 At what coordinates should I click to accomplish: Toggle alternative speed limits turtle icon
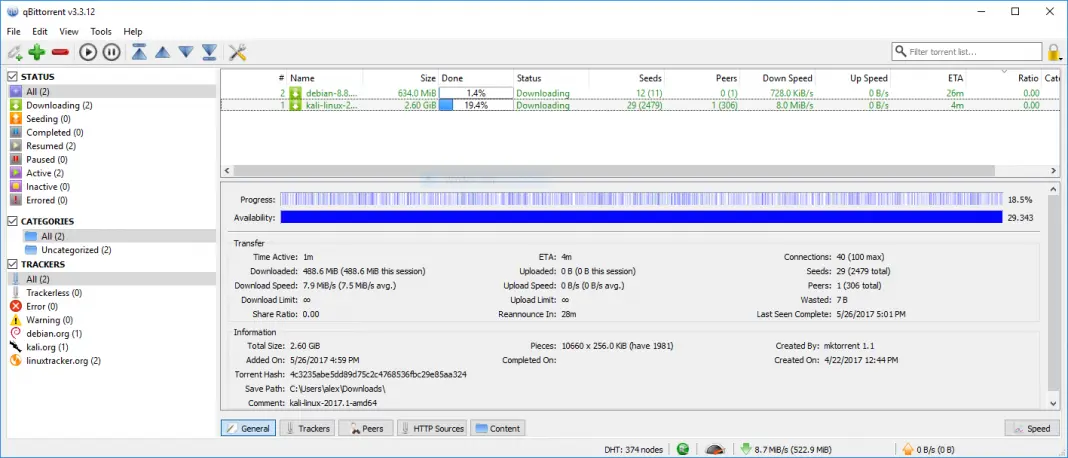tap(714, 449)
